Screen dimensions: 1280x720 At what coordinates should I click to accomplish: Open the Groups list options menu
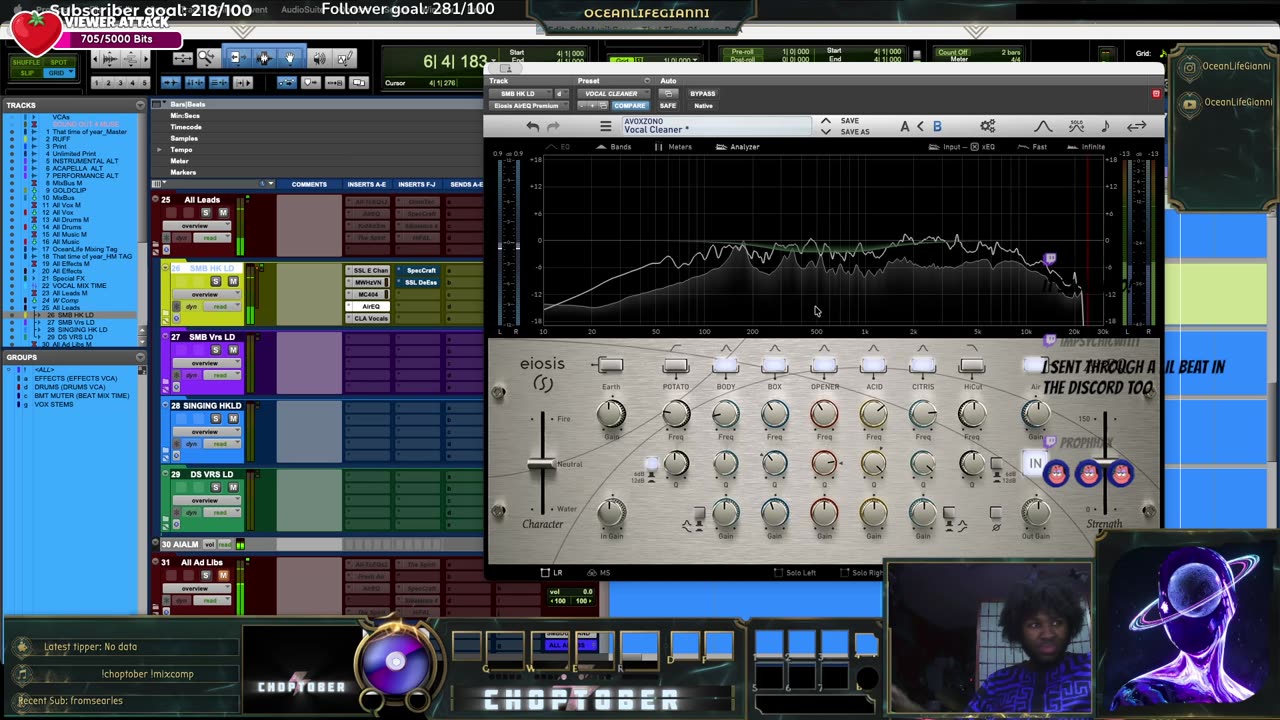(x=140, y=357)
